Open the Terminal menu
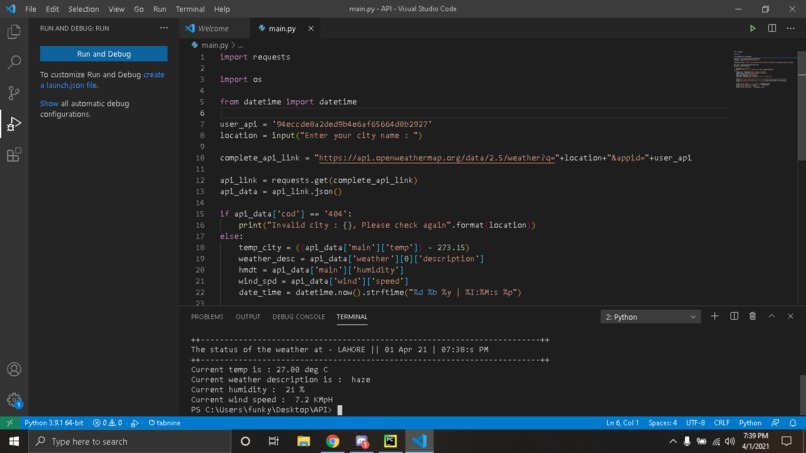This screenshot has height=453, width=806. pyautogui.click(x=190, y=9)
